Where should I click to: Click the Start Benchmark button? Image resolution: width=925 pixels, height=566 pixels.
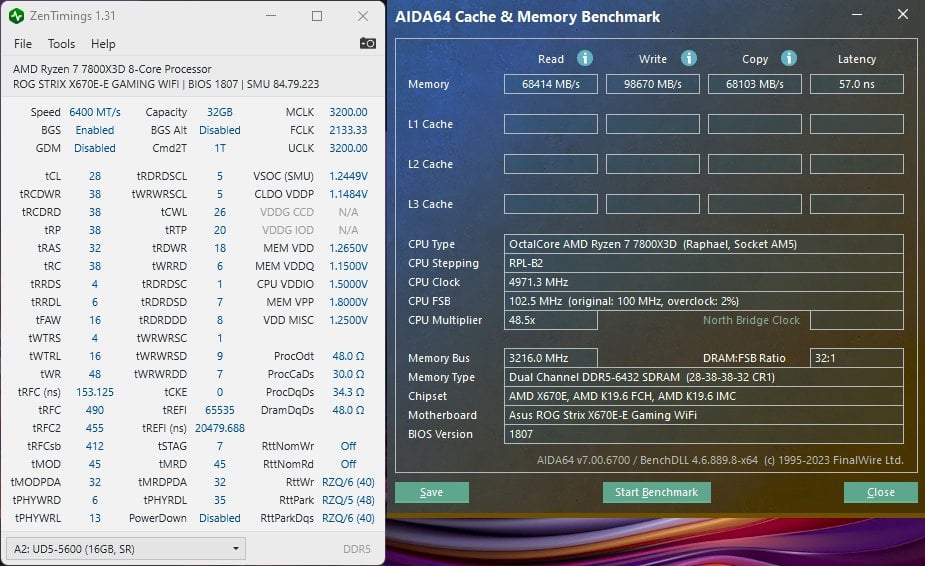point(657,492)
